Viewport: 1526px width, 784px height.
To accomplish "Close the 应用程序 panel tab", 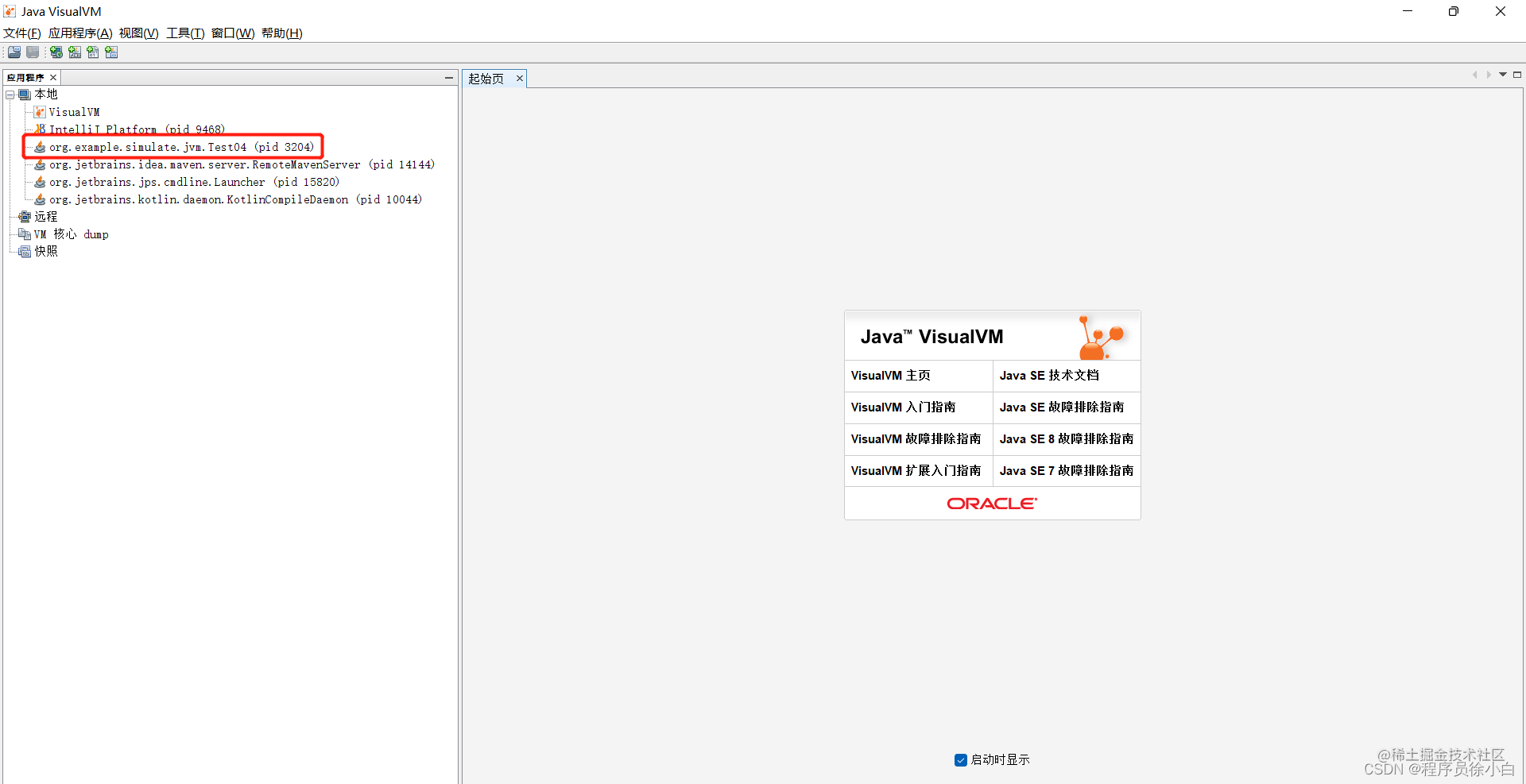I will [53, 78].
